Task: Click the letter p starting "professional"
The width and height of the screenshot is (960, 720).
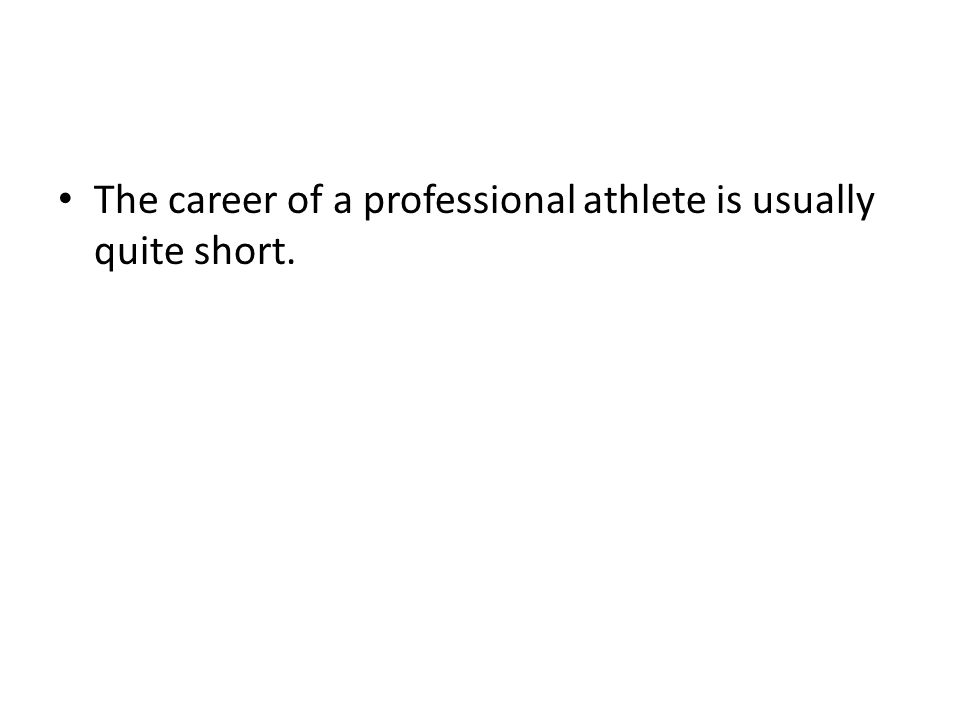Action: point(374,206)
